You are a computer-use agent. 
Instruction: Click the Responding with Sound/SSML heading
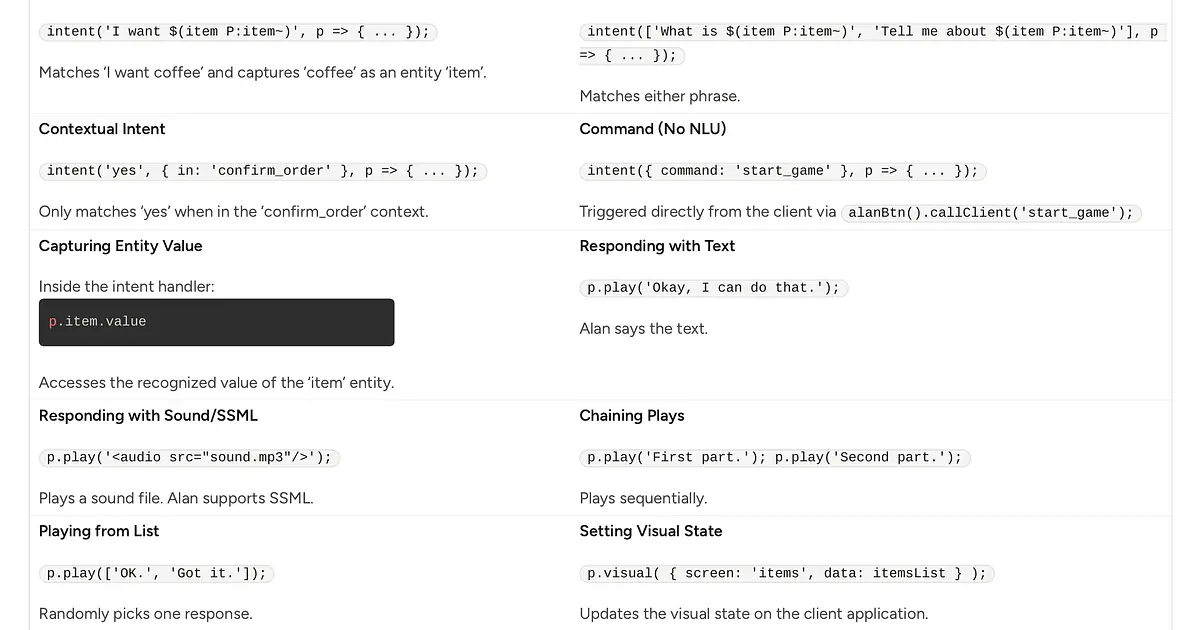(x=148, y=416)
